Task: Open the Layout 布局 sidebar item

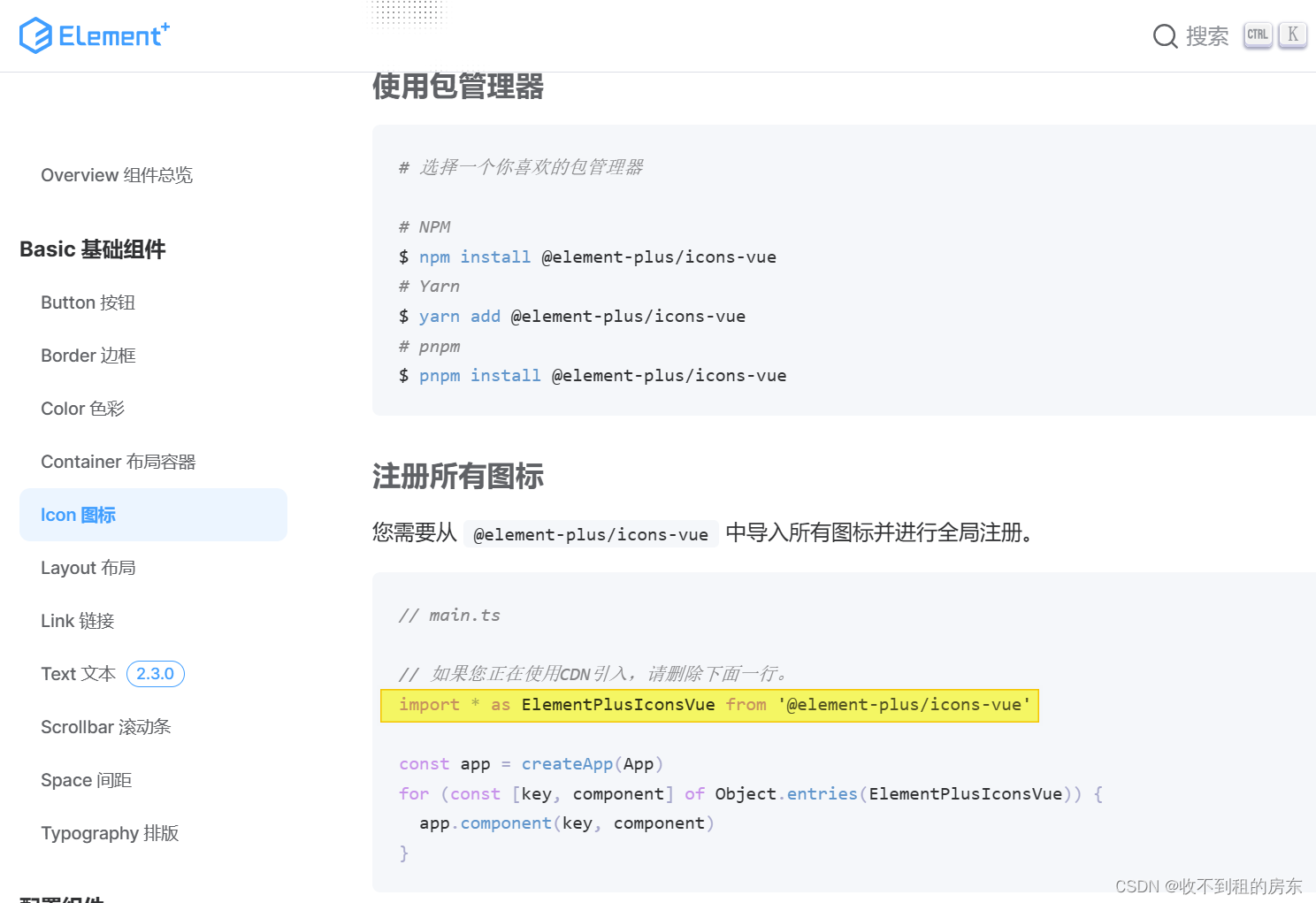Action: coord(88,568)
